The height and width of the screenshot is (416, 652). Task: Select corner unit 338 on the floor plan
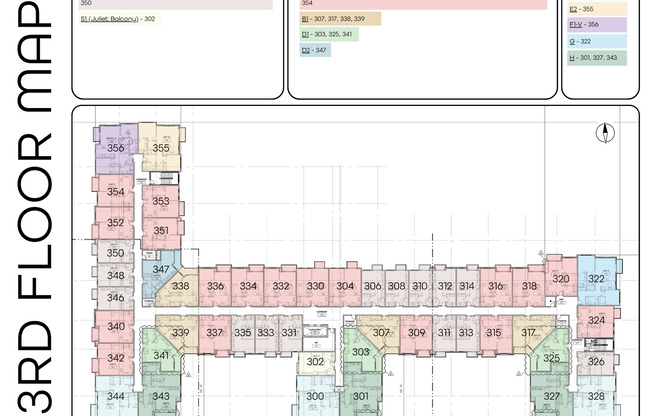180,286
